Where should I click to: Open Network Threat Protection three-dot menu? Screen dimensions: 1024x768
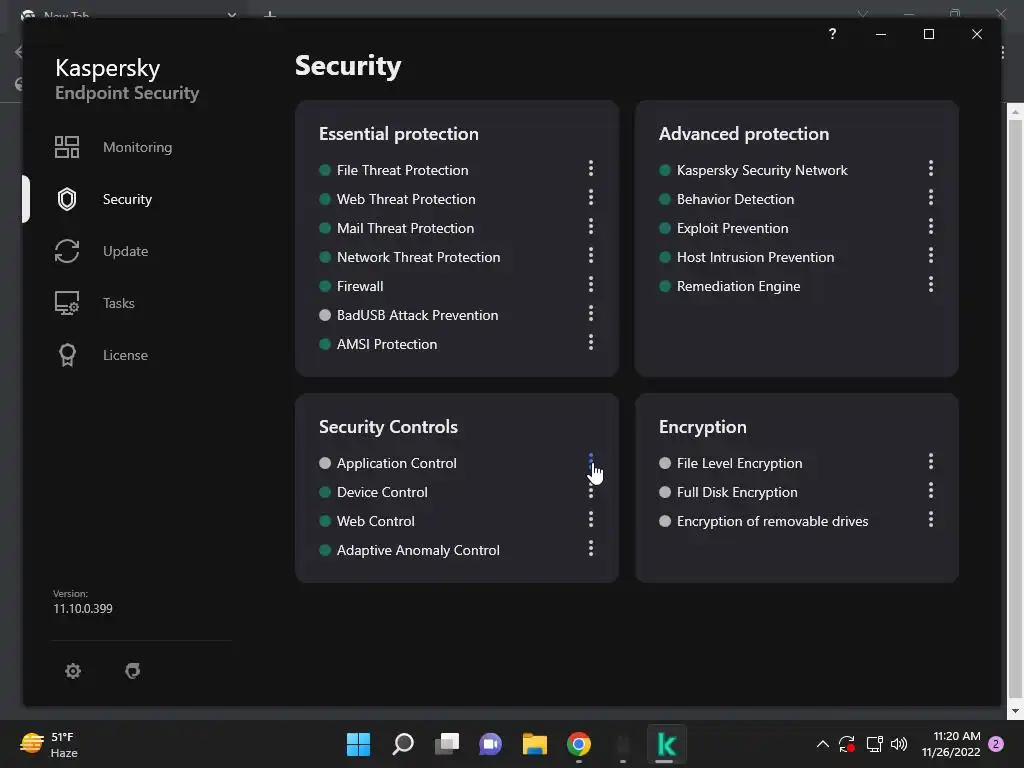(591, 255)
